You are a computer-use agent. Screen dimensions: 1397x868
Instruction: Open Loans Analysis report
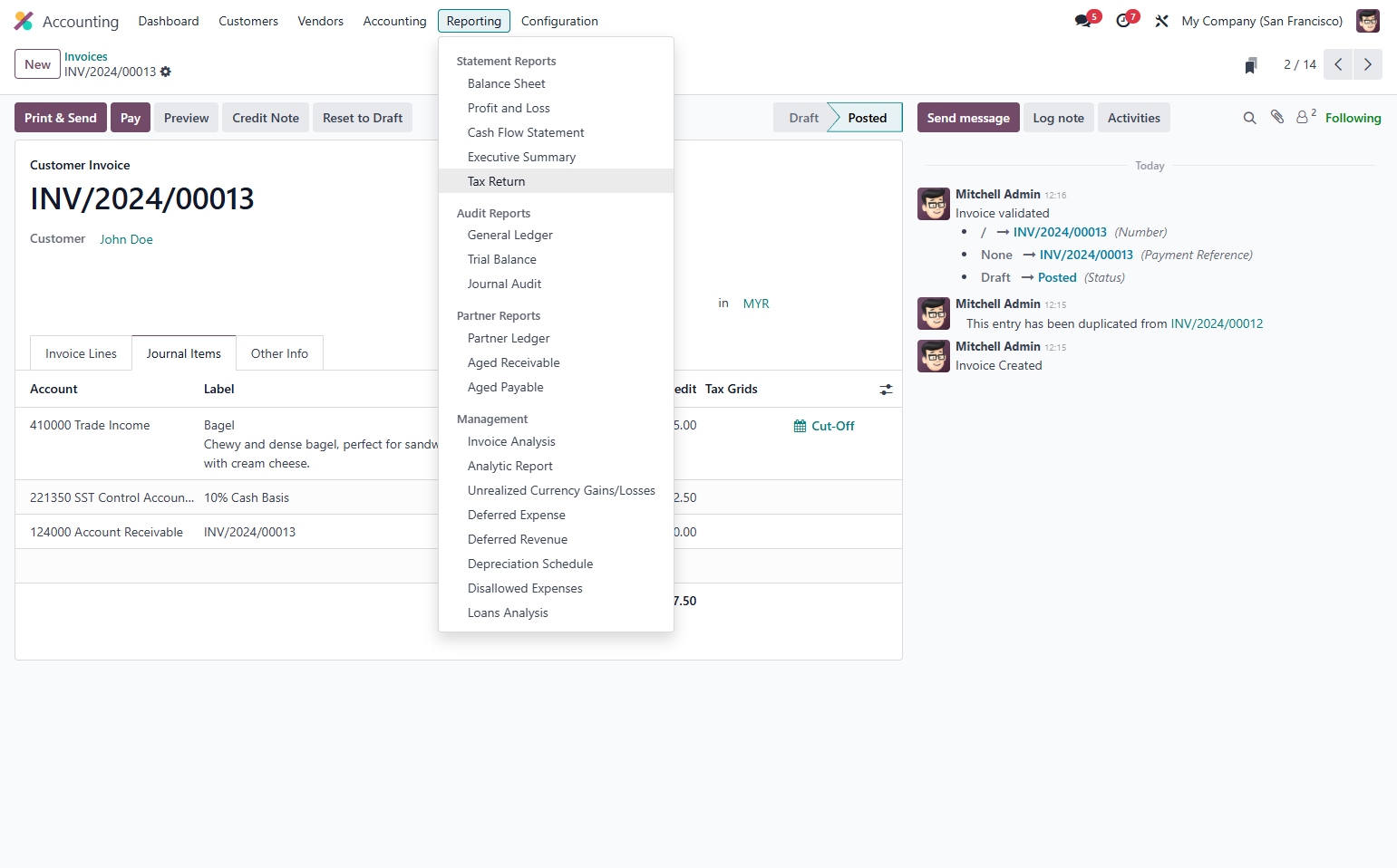[x=556, y=612]
